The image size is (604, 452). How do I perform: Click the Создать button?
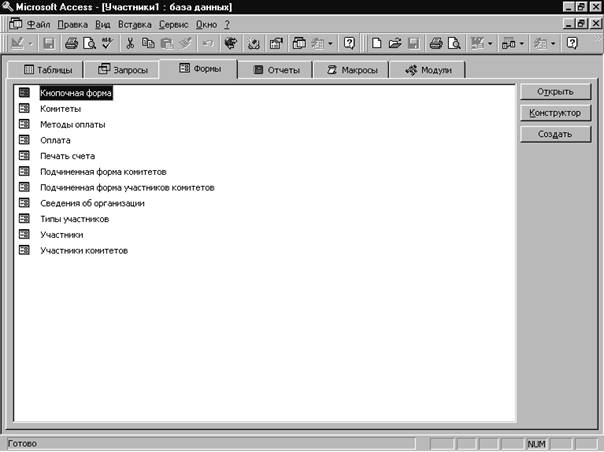[555, 134]
